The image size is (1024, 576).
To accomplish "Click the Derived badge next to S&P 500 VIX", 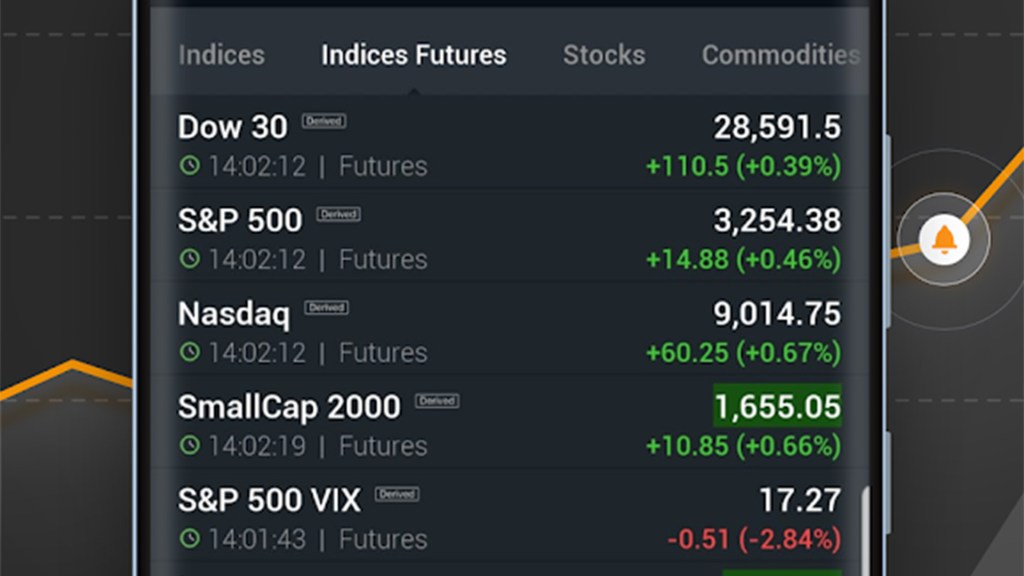I will click(397, 494).
